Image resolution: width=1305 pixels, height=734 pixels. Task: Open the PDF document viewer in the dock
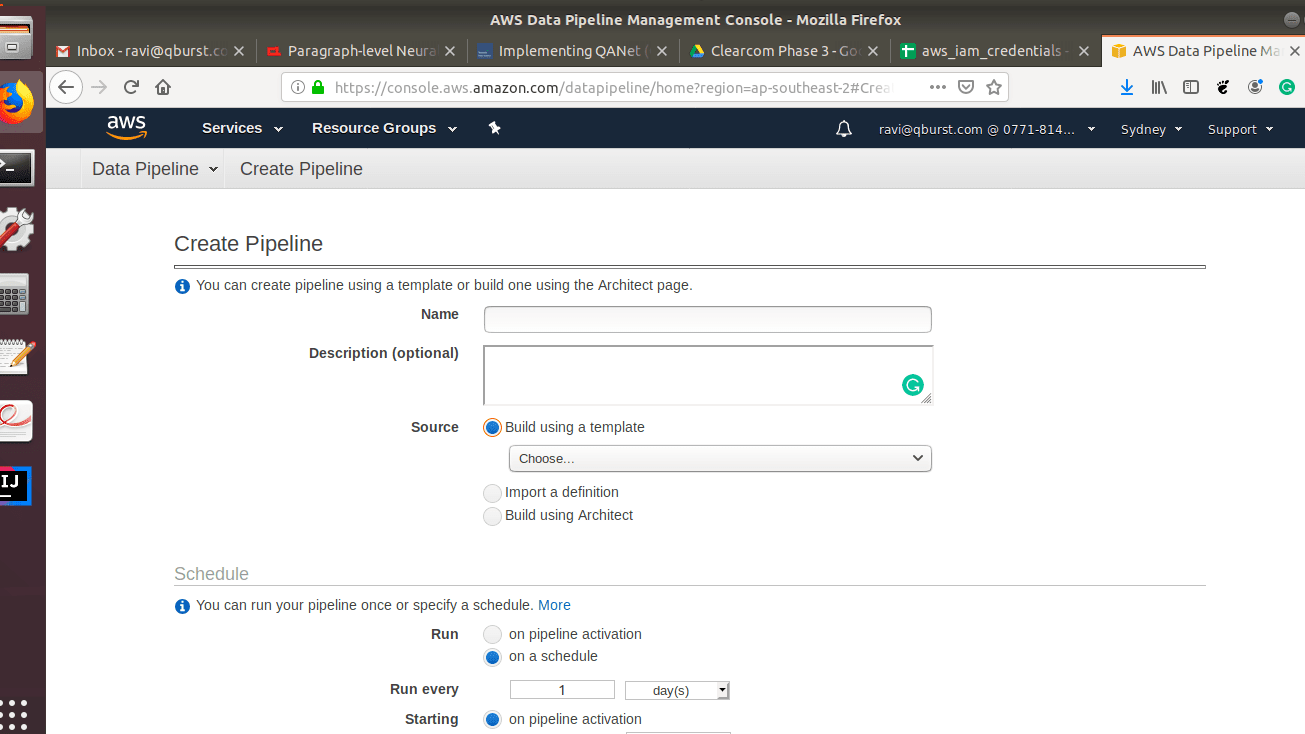pyautogui.click(x=15, y=421)
